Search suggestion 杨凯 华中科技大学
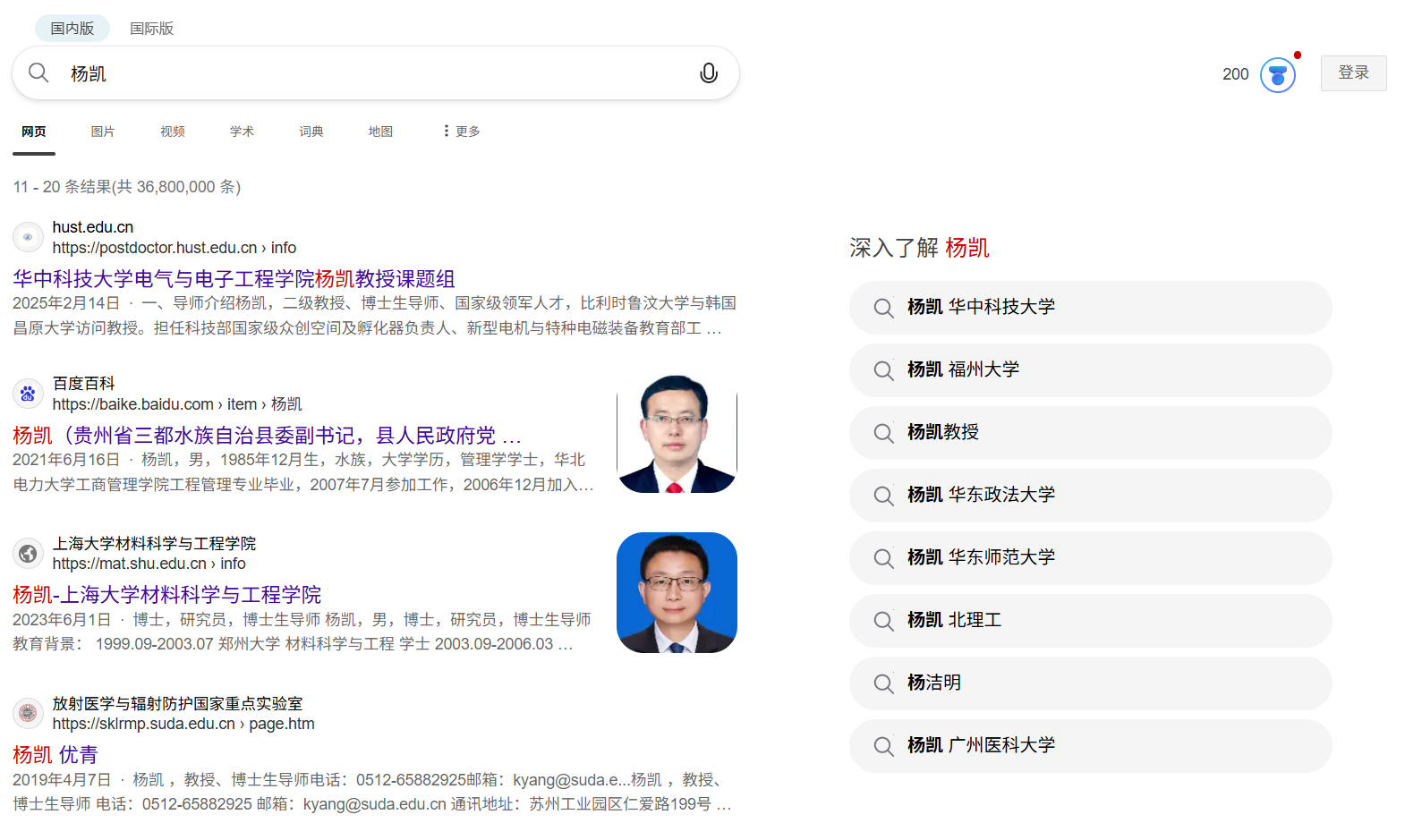 1090,308
